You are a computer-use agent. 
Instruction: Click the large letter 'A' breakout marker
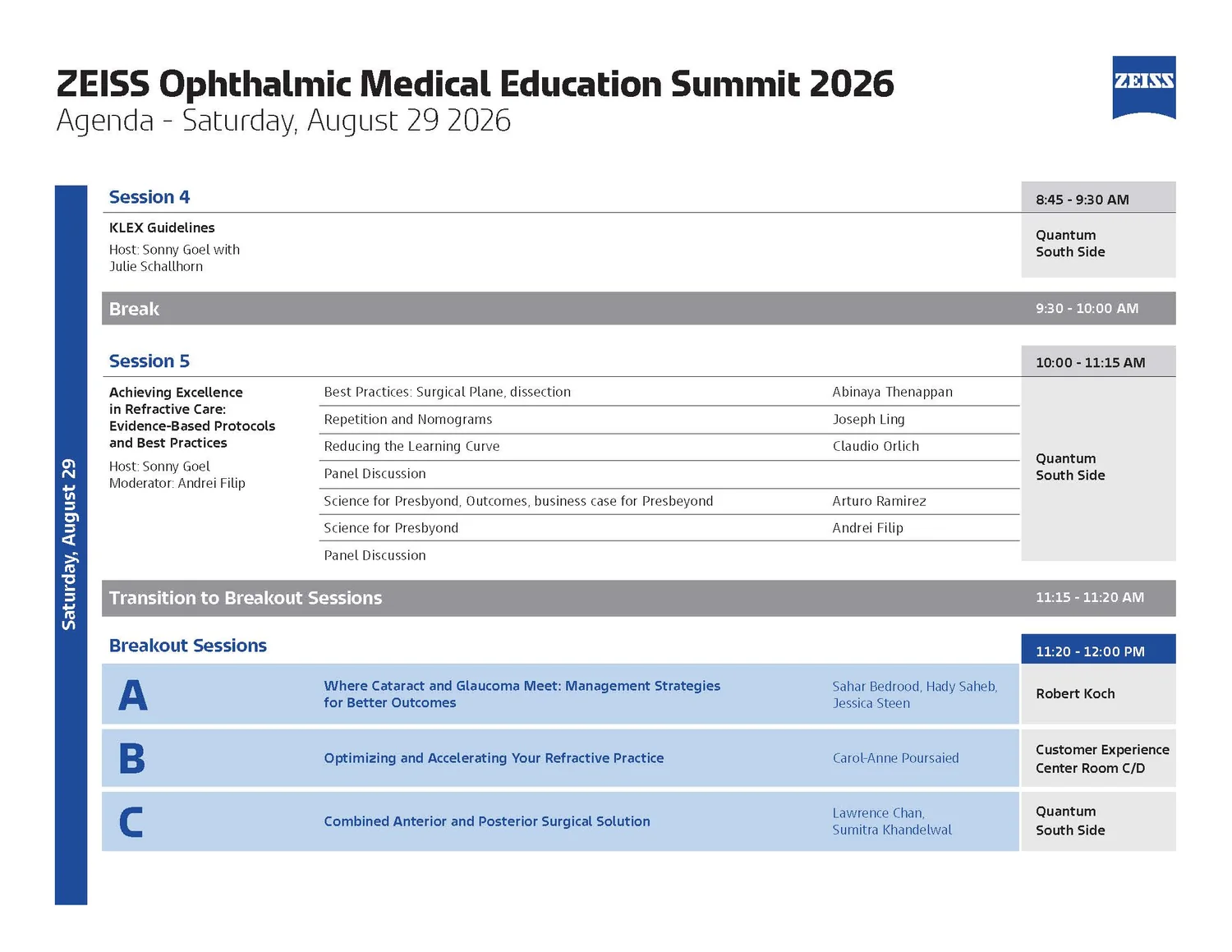(x=133, y=695)
